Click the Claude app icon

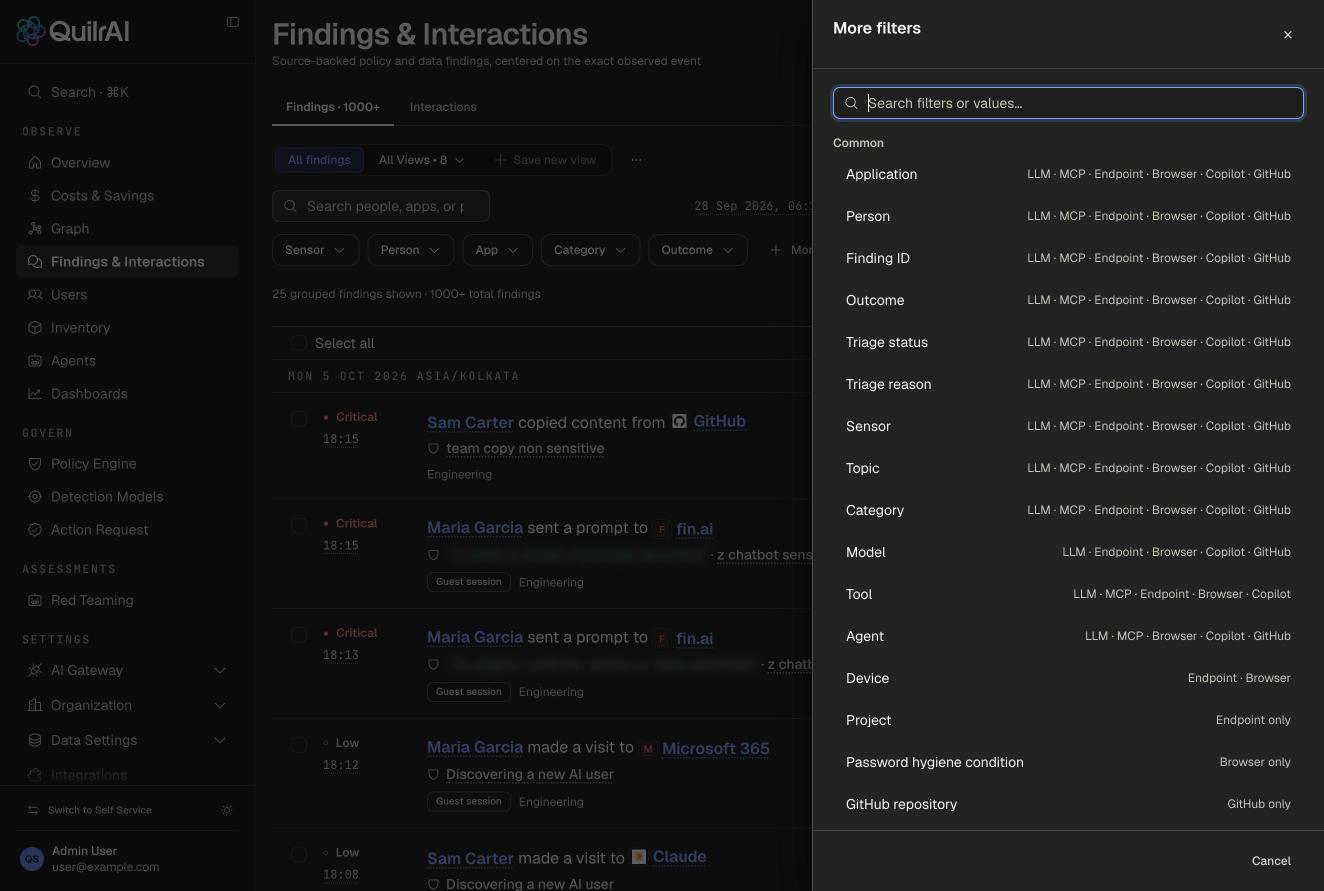[x=639, y=857]
